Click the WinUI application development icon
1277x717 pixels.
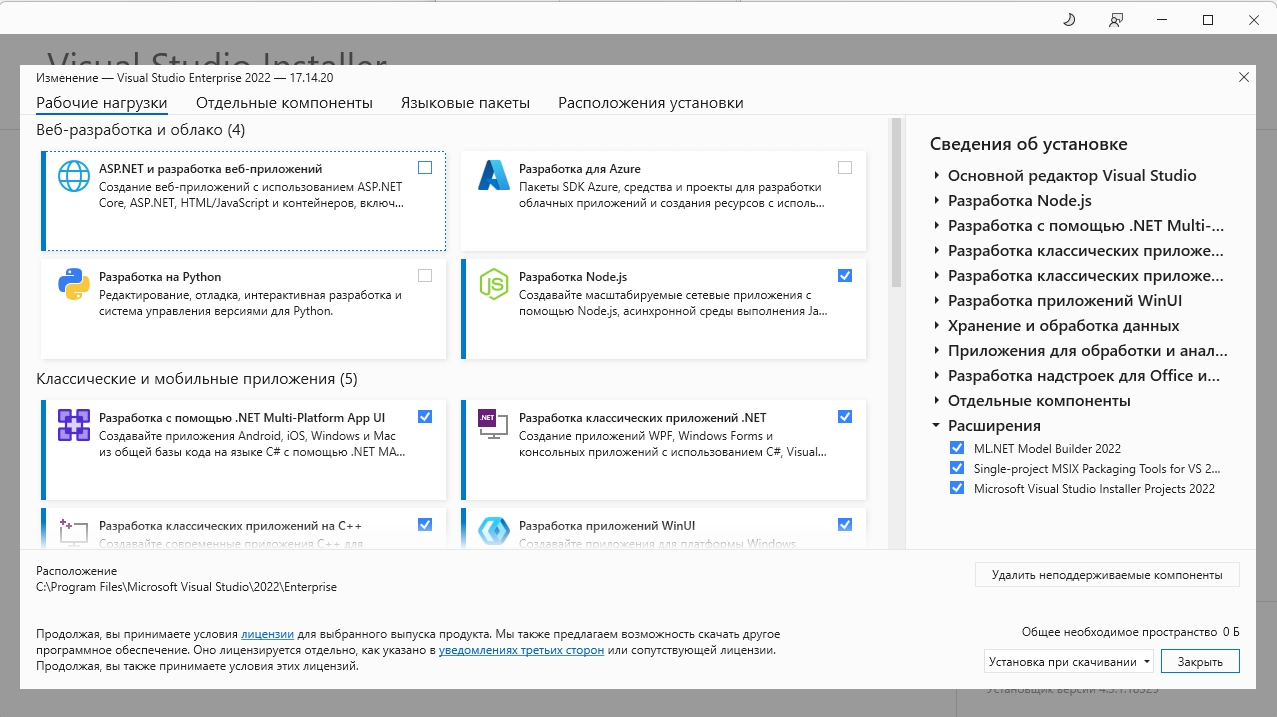tap(494, 532)
